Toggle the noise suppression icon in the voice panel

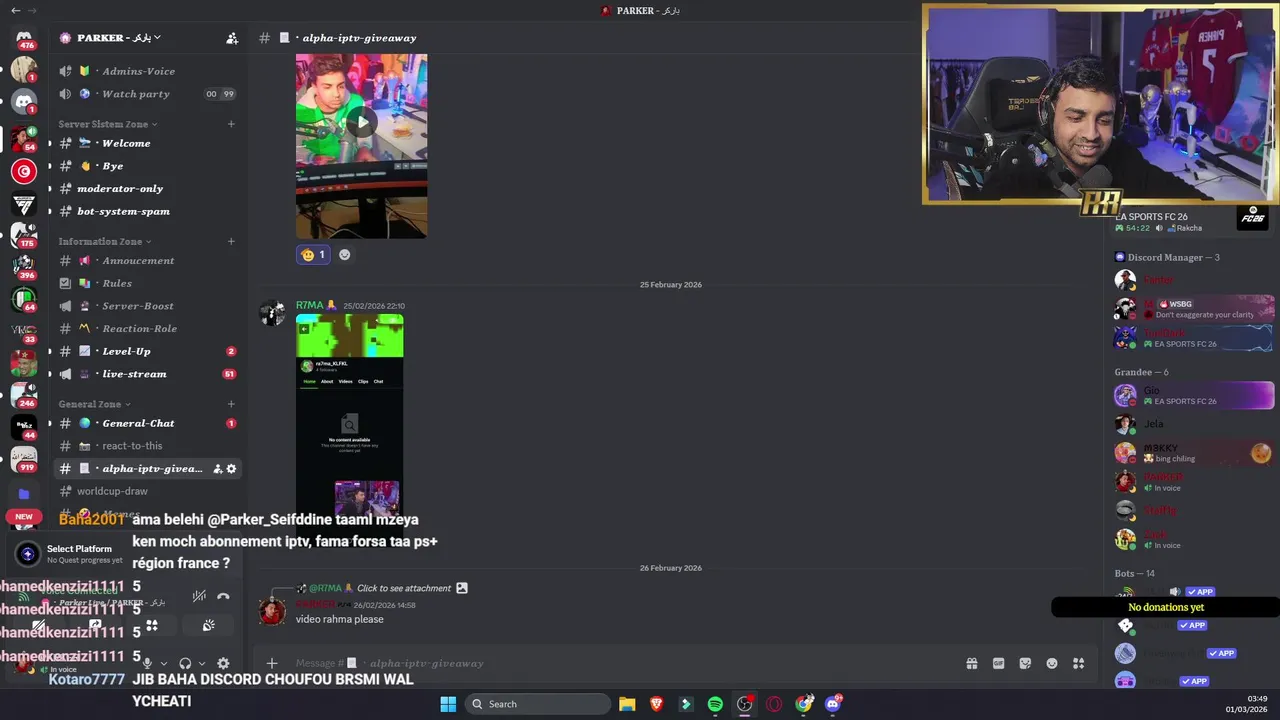[x=199, y=597]
